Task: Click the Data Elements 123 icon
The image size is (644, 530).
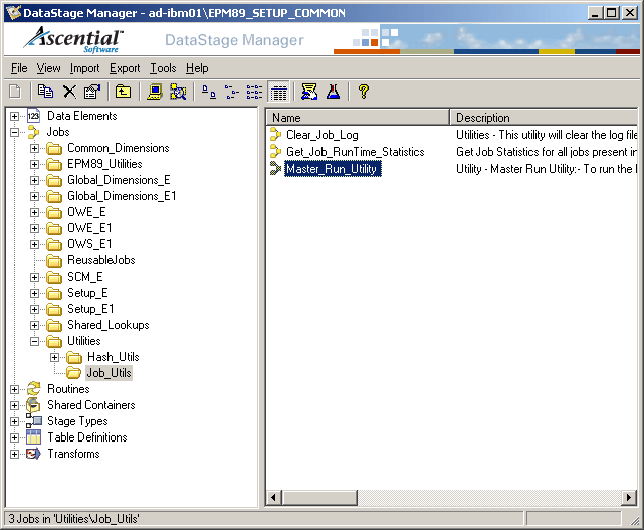Action: (x=33, y=116)
